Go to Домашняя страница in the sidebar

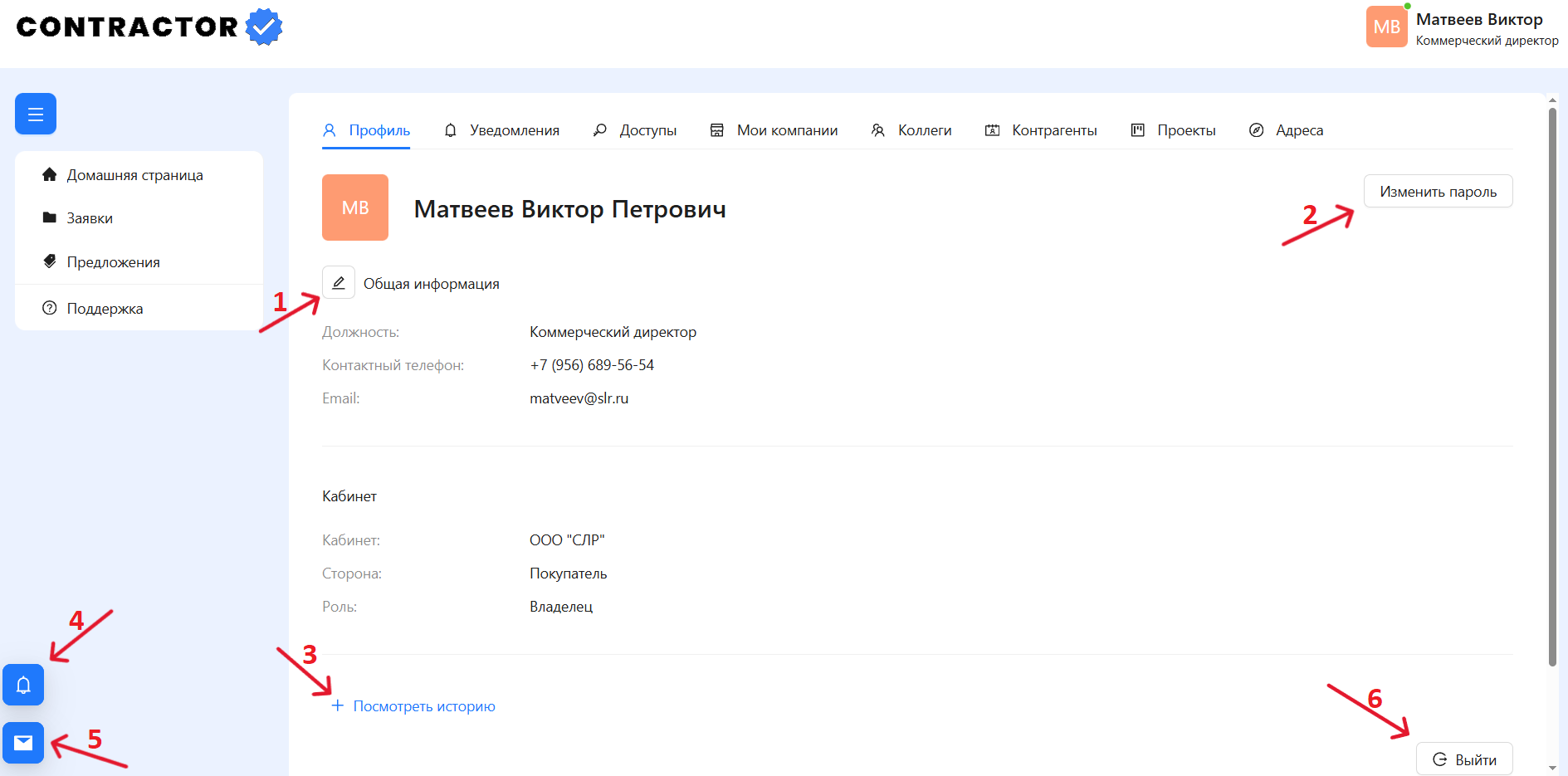click(x=134, y=175)
